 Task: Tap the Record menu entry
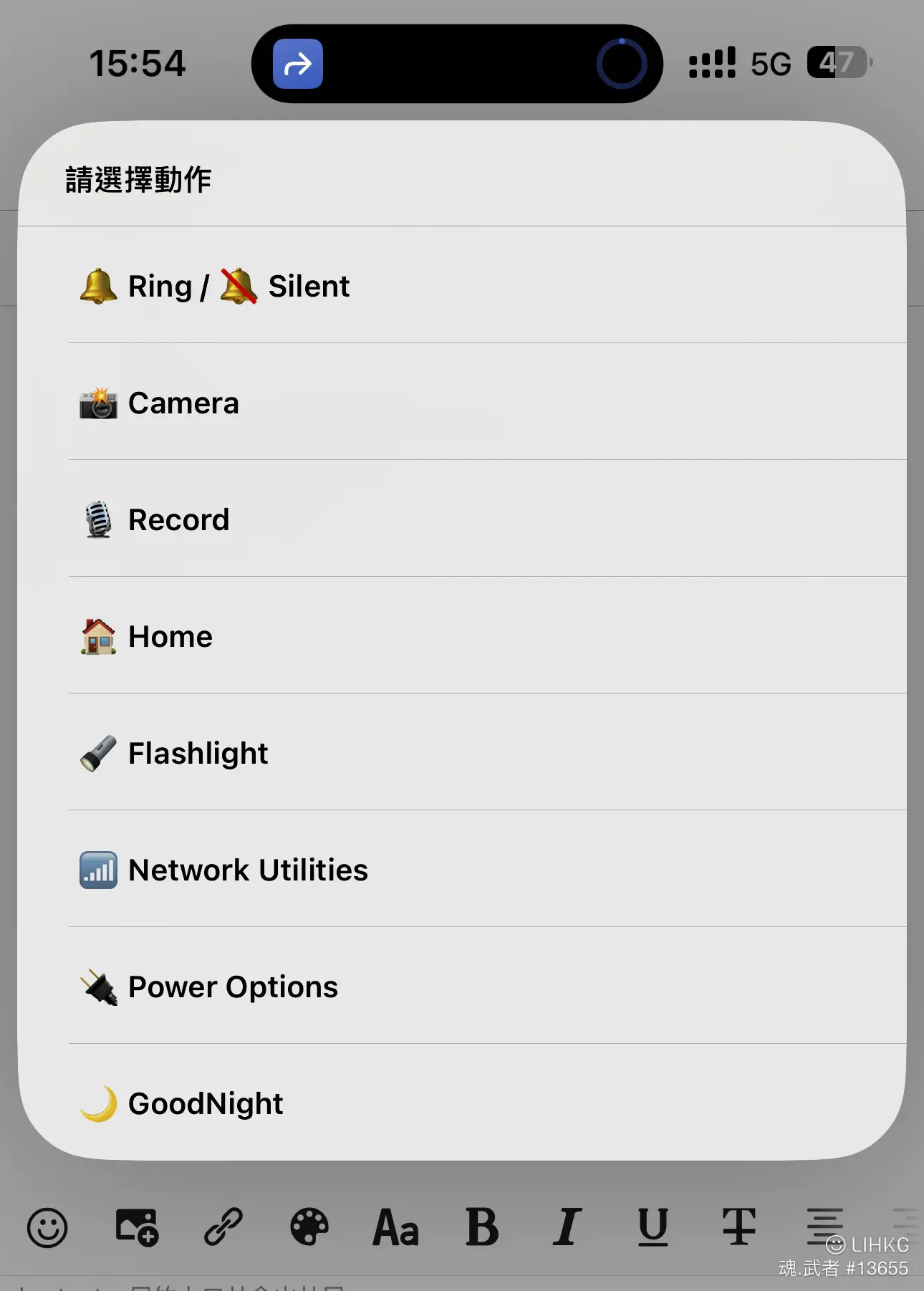click(462, 519)
